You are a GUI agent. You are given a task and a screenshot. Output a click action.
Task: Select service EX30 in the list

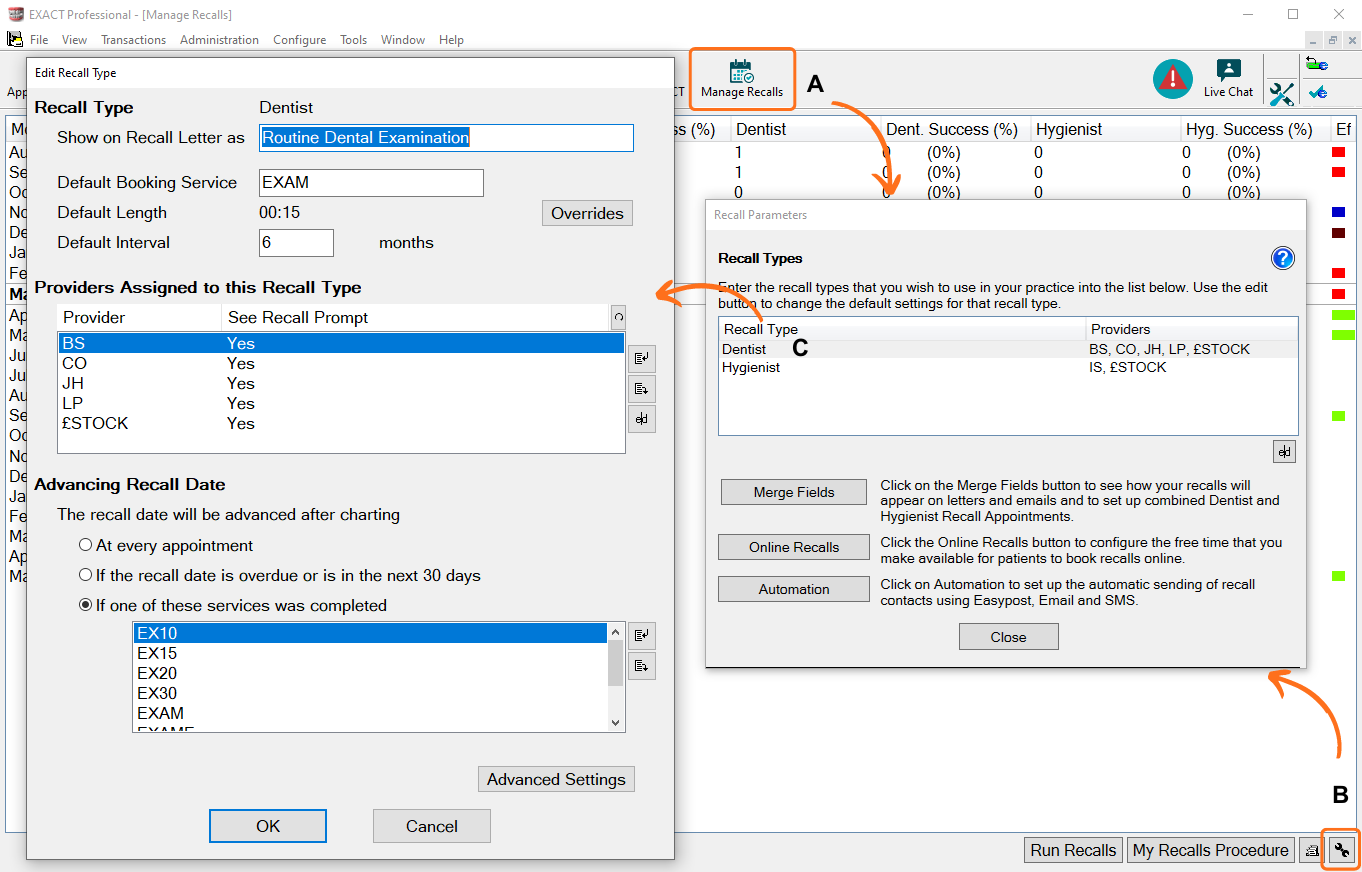point(370,694)
